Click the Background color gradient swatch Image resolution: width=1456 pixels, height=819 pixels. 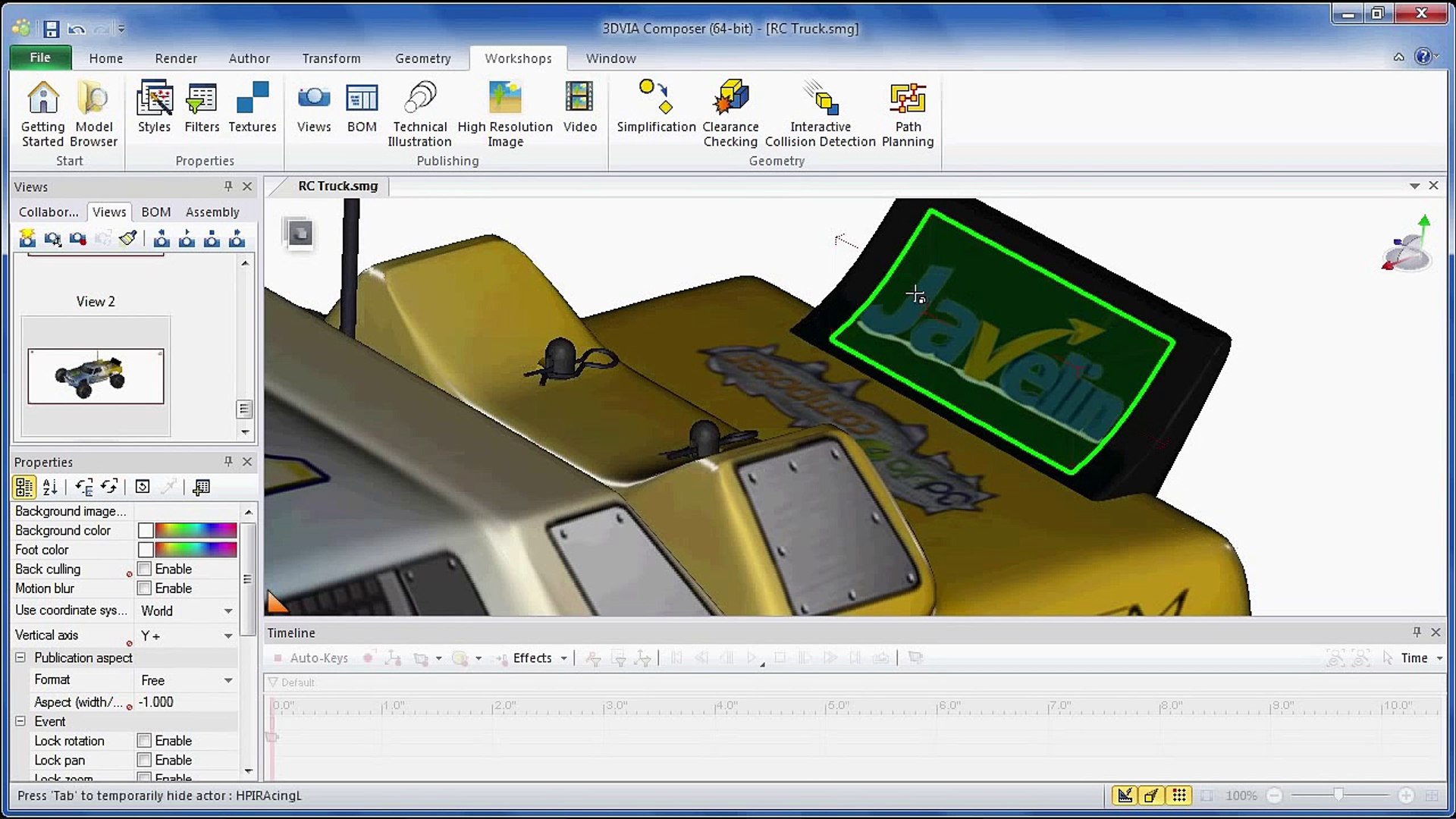196,531
